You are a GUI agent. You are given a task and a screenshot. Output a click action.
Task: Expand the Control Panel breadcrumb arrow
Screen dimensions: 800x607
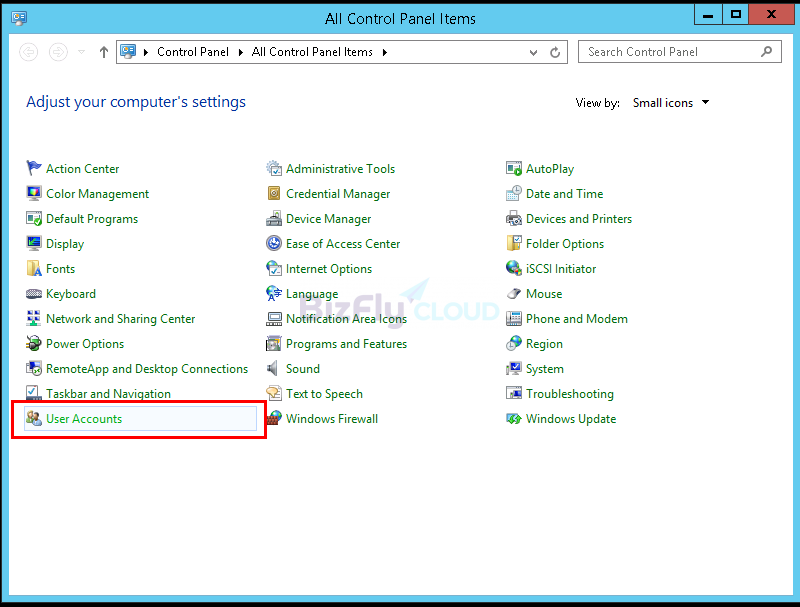click(241, 52)
